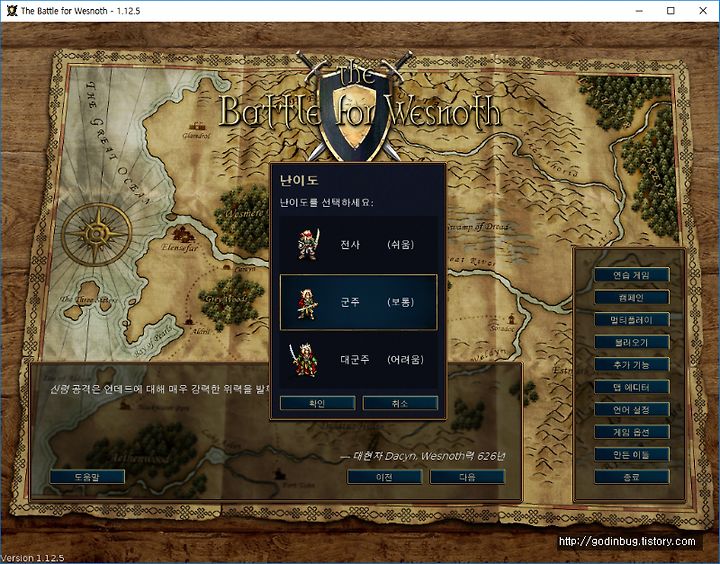Choose the (보통) normal difficulty label
Screen dimensions: 720x564
tap(400, 302)
